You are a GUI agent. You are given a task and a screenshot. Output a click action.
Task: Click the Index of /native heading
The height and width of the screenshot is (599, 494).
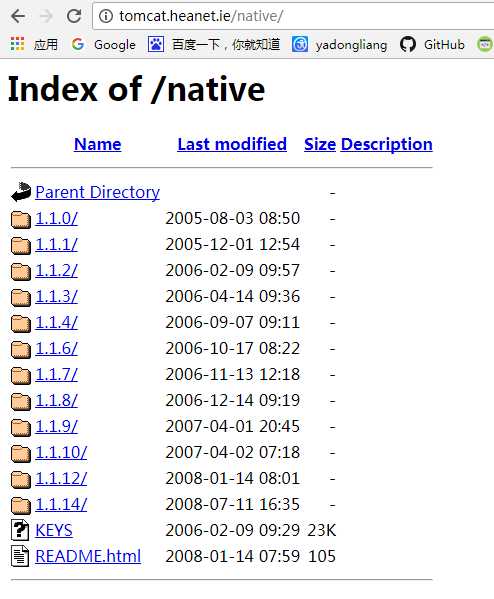[x=136, y=89]
